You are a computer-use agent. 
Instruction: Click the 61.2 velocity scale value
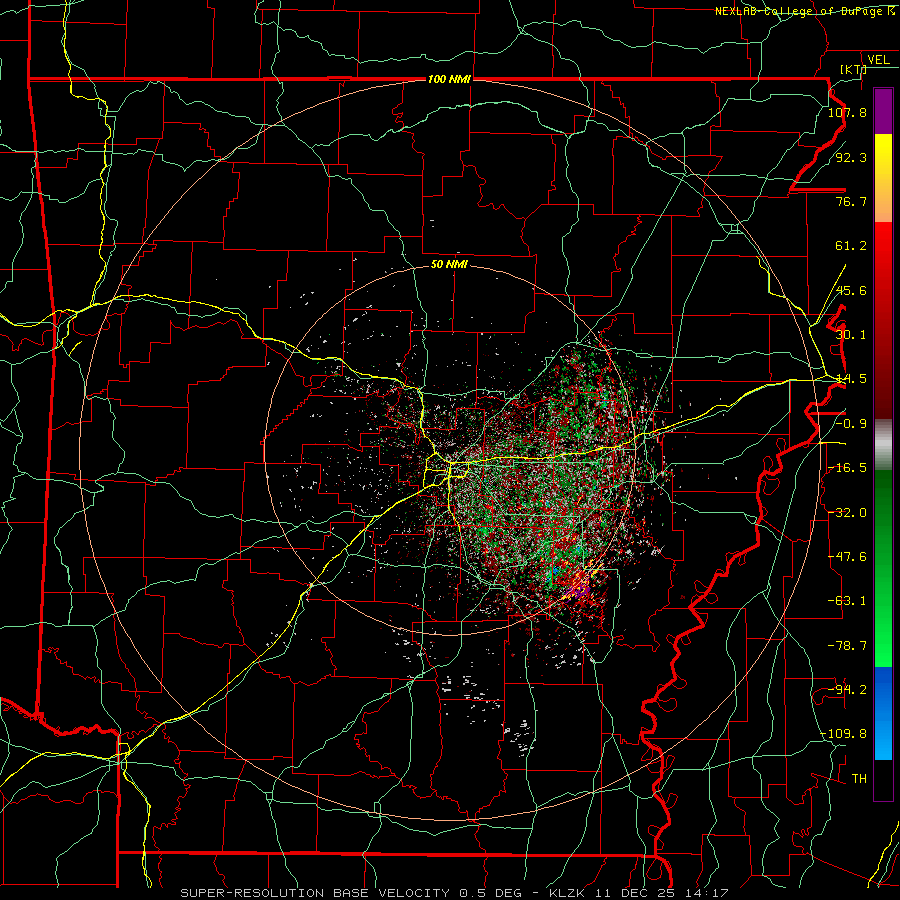[x=851, y=246]
